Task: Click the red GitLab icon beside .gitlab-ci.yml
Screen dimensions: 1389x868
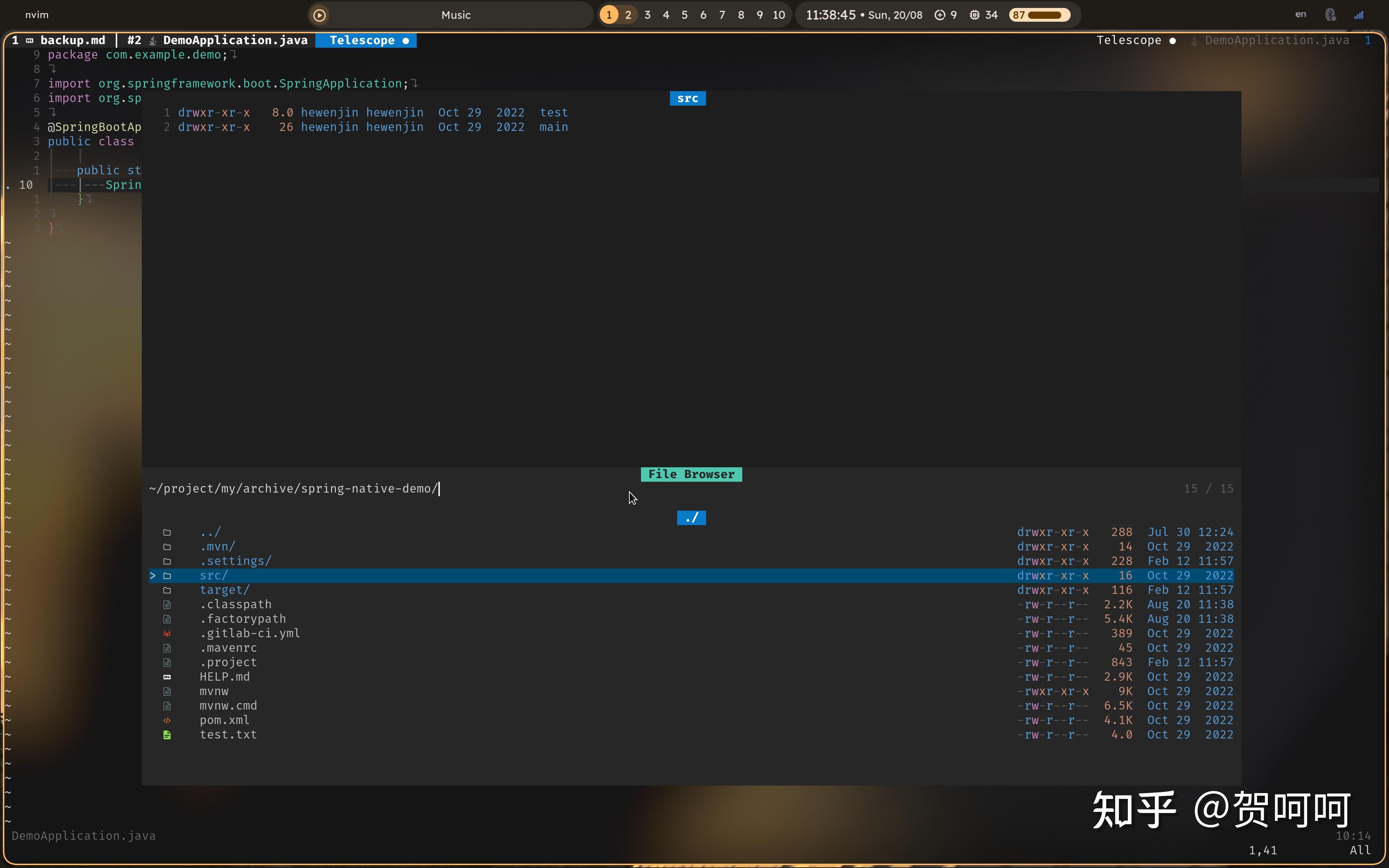Action: pos(167,633)
